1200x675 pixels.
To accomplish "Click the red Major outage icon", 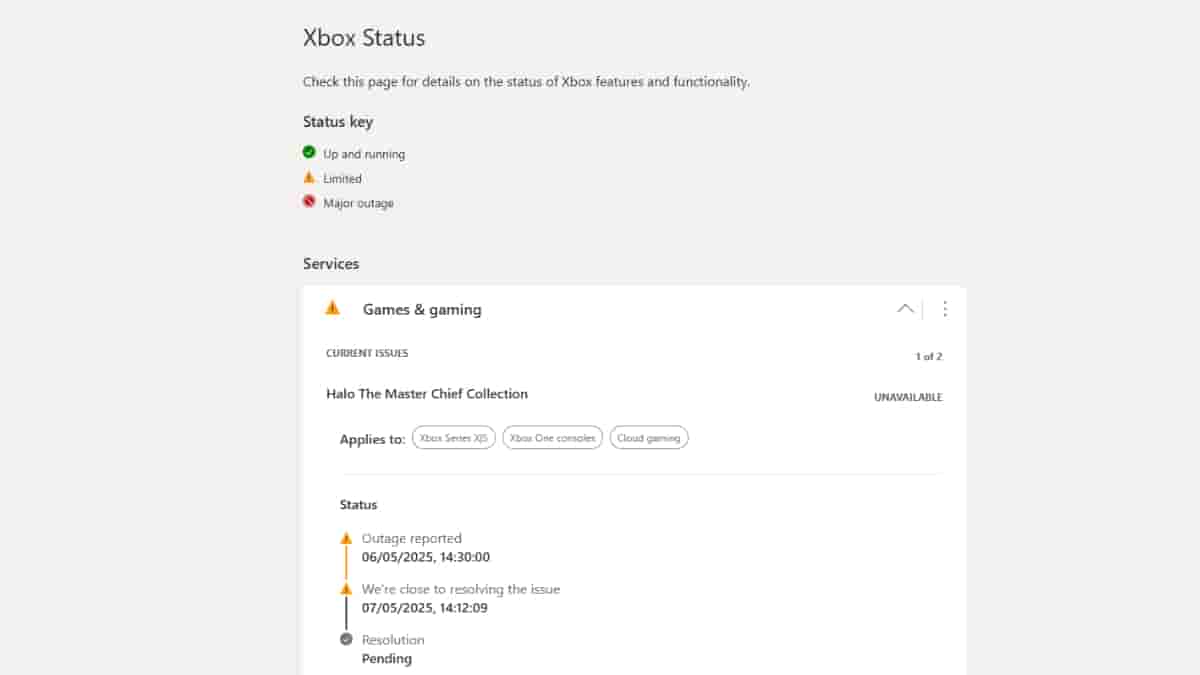I will click(x=309, y=202).
